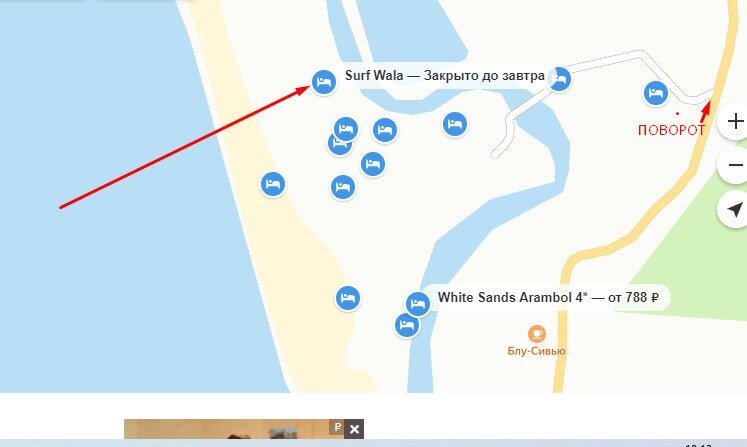The width and height of the screenshot is (747, 447).
Task: Select the hotel marker right of the Surf Wala label
Action: pyautogui.click(x=559, y=79)
